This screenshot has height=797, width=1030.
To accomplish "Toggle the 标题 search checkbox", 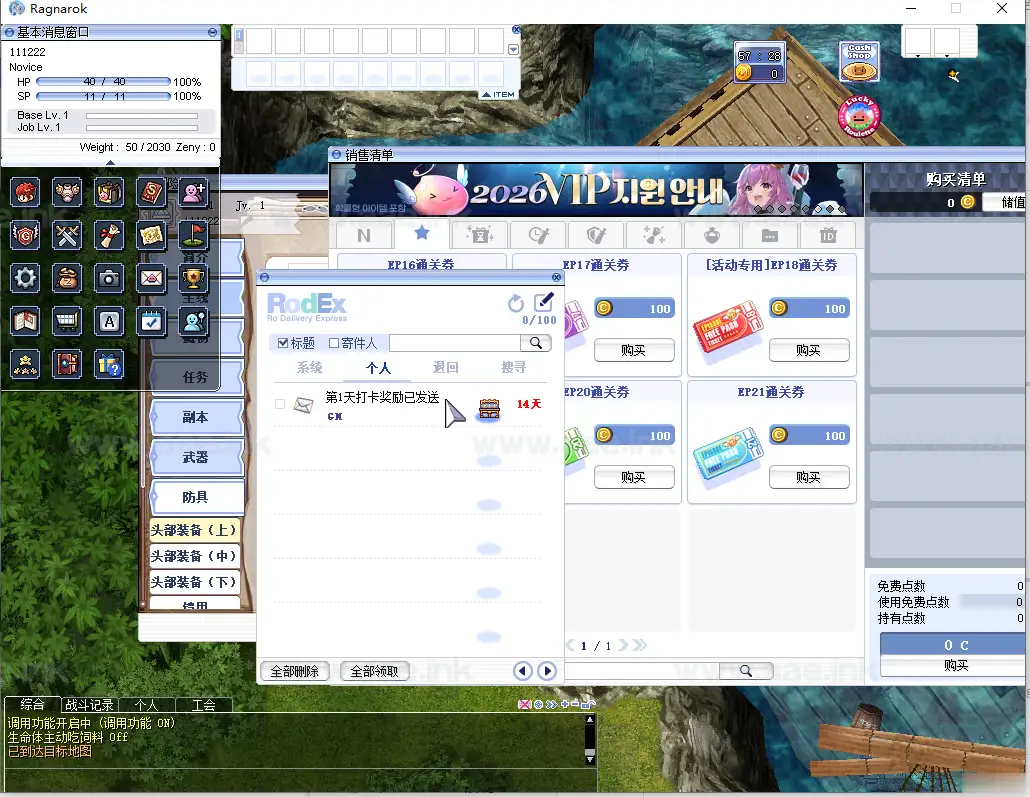I will click(x=283, y=343).
